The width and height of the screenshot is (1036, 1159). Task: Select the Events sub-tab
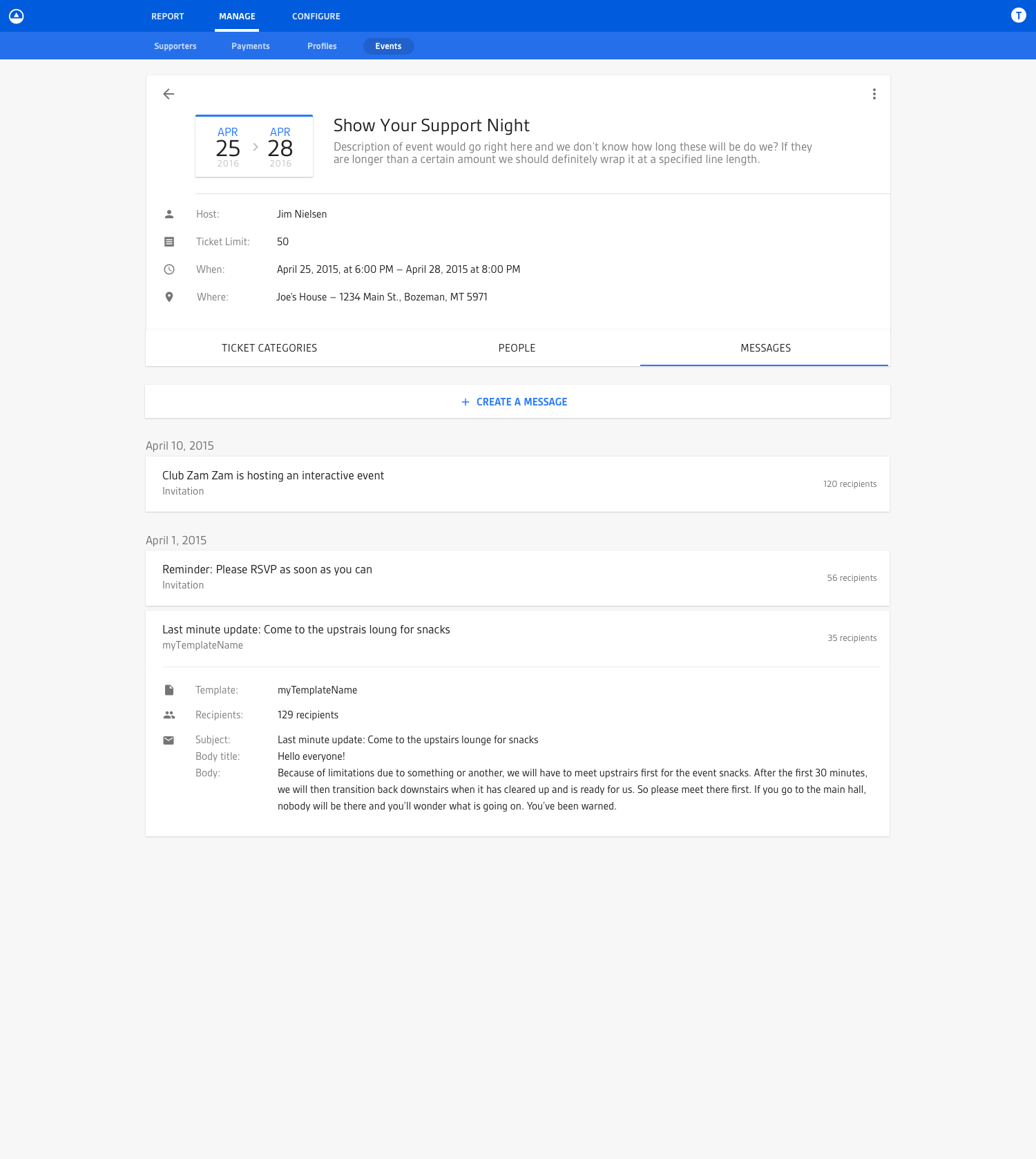(388, 46)
